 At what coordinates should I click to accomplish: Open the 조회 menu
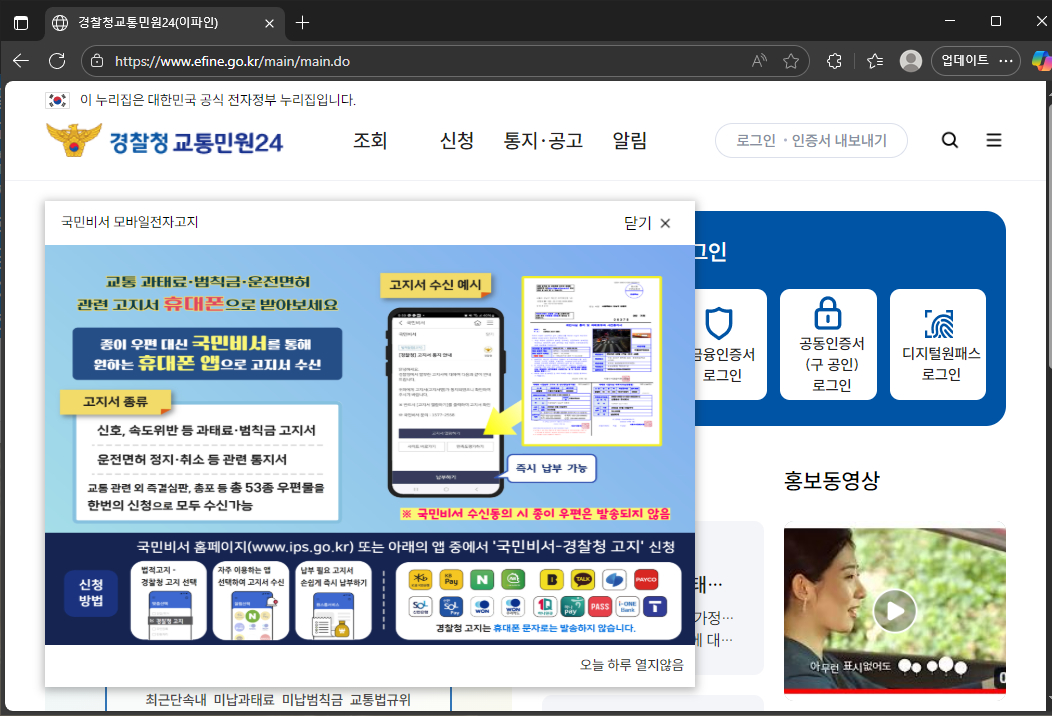point(370,140)
